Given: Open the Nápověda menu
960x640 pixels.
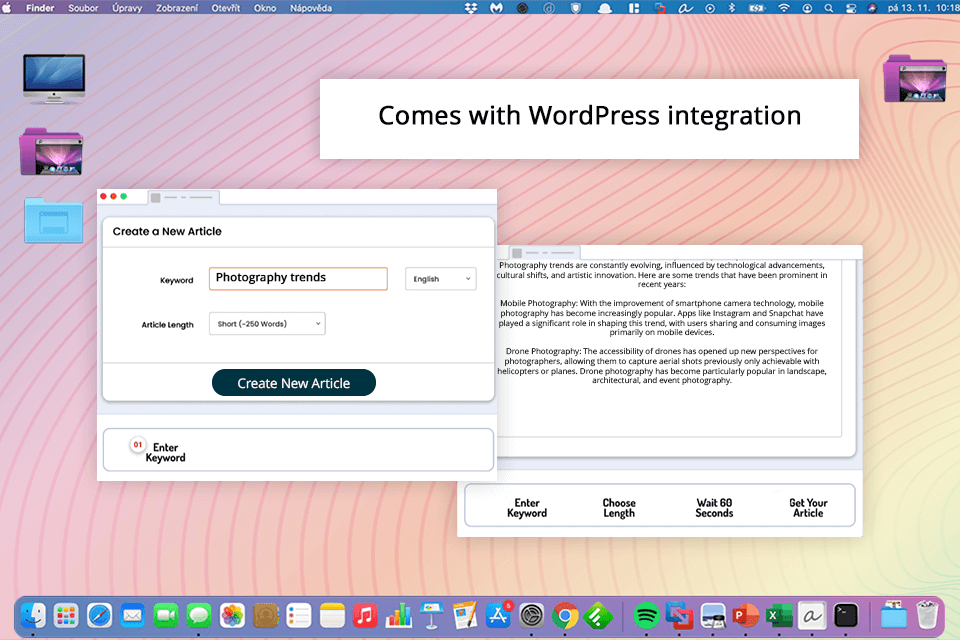Looking at the screenshot, I should pyautogui.click(x=311, y=8).
